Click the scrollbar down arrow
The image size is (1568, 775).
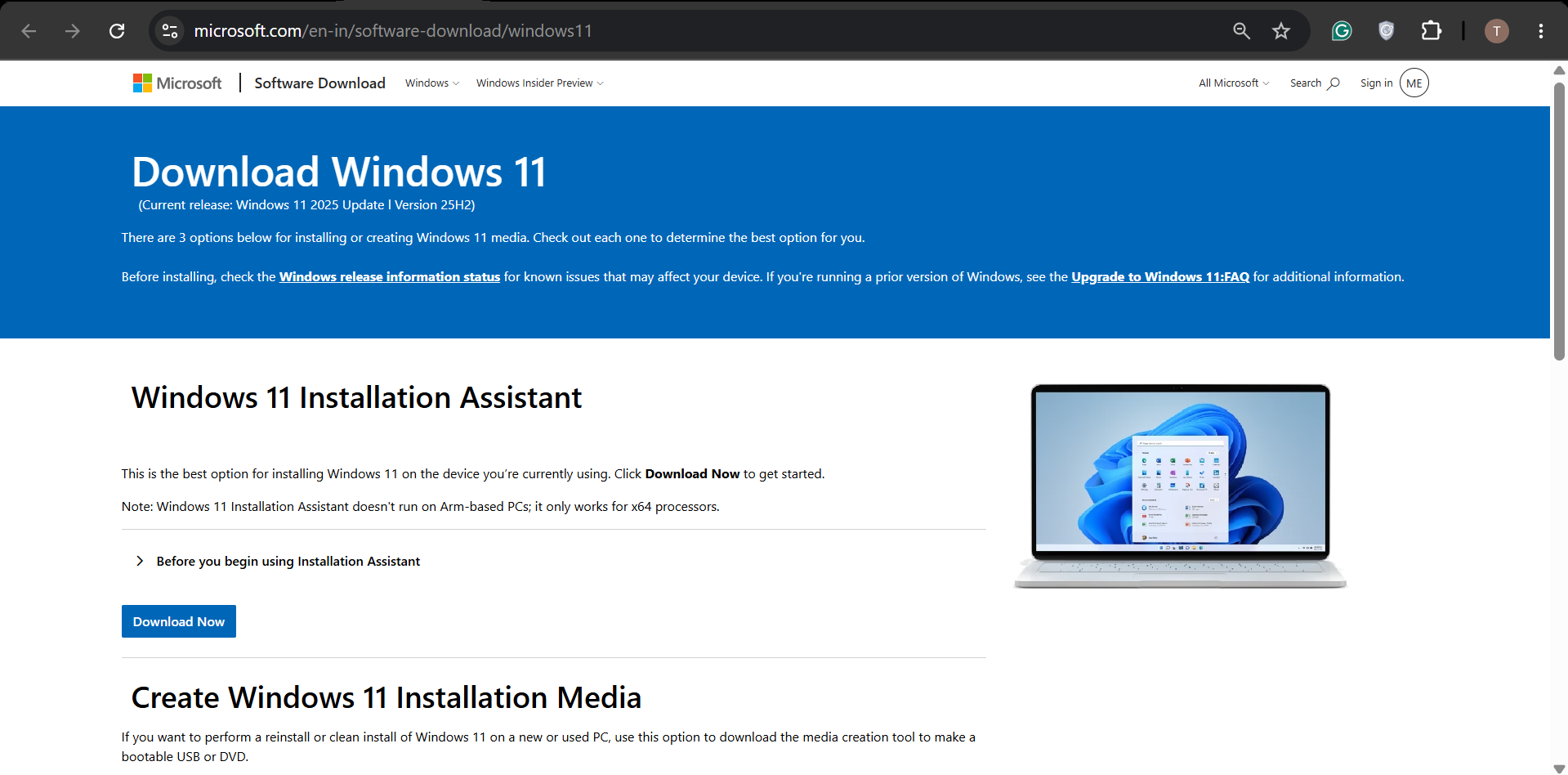coord(1559,768)
